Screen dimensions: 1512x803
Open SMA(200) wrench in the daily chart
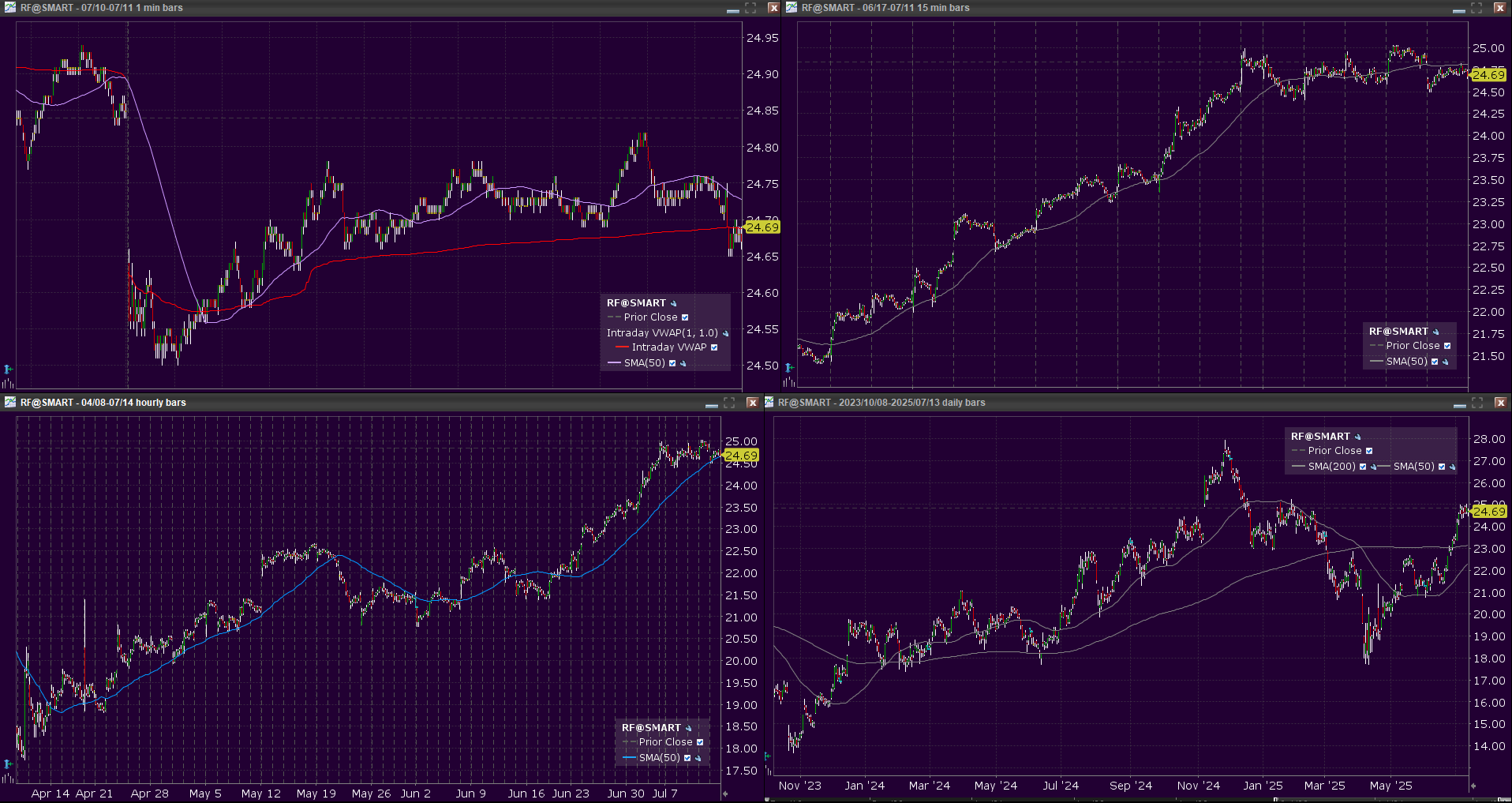point(1374,467)
